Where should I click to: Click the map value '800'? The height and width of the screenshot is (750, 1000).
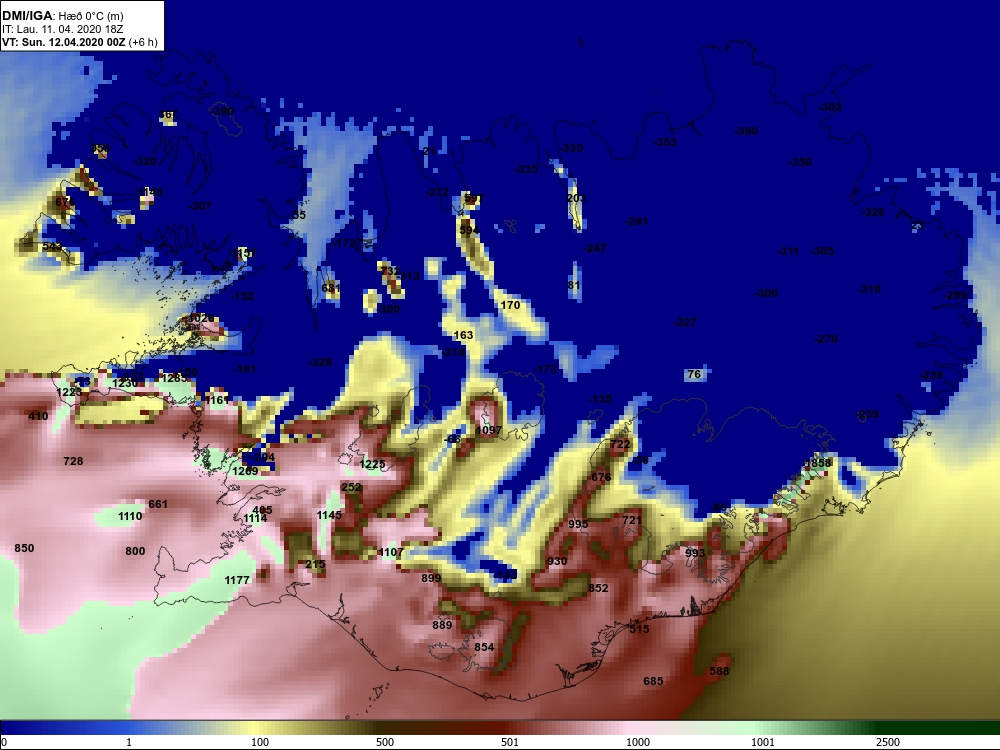[135, 551]
